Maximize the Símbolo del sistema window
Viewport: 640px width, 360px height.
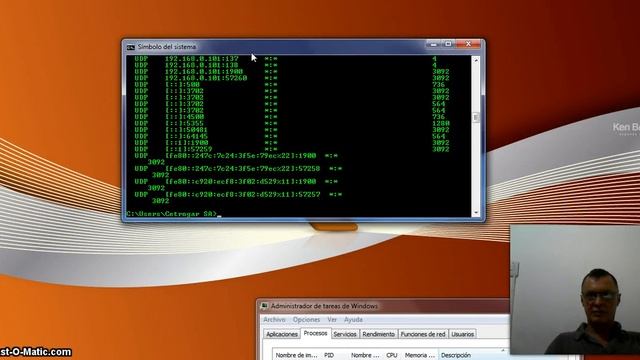[448, 44]
